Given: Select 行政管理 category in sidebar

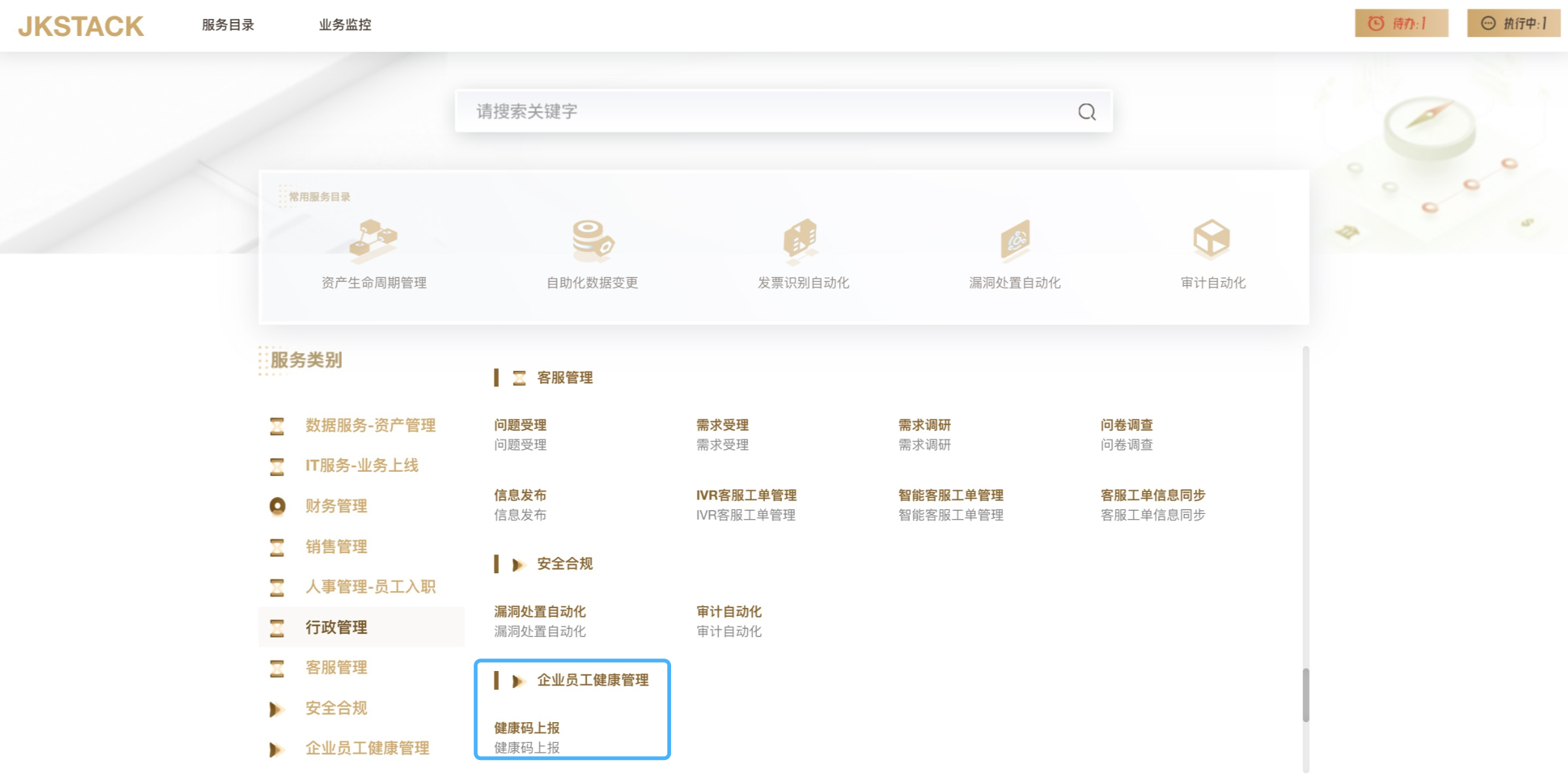Looking at the screenshot, I should (x=336, y=627).
